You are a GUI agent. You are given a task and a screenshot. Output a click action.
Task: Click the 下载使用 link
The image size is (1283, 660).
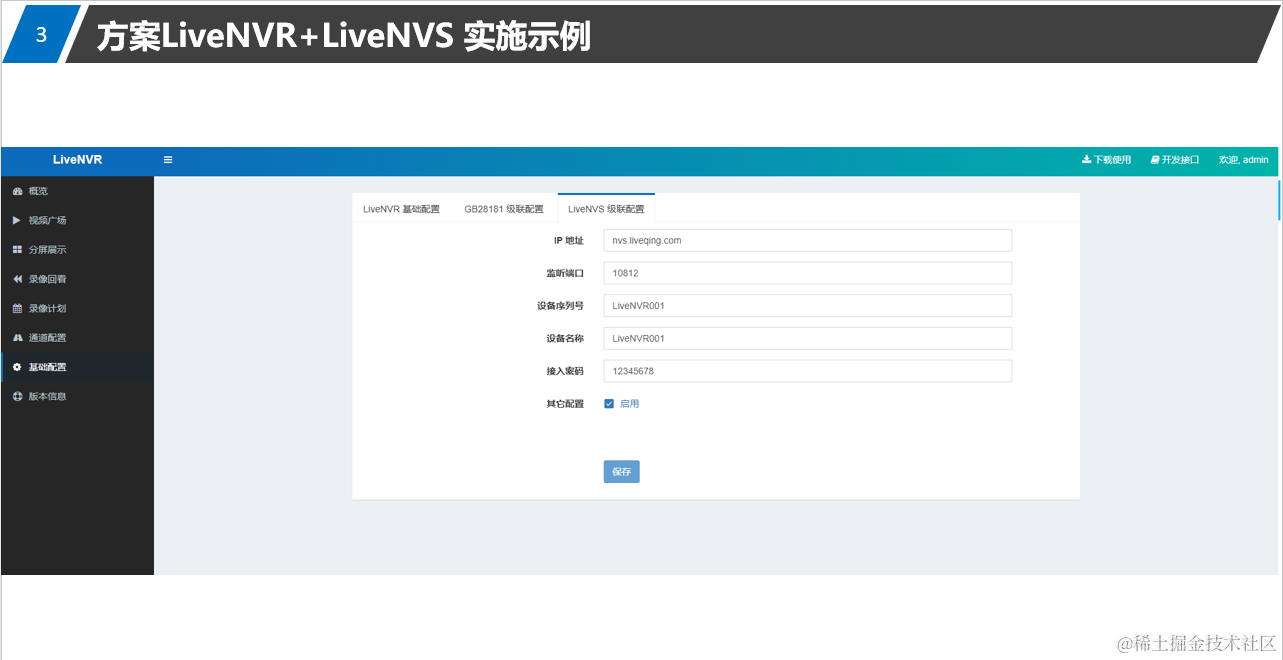[1107, 160]
